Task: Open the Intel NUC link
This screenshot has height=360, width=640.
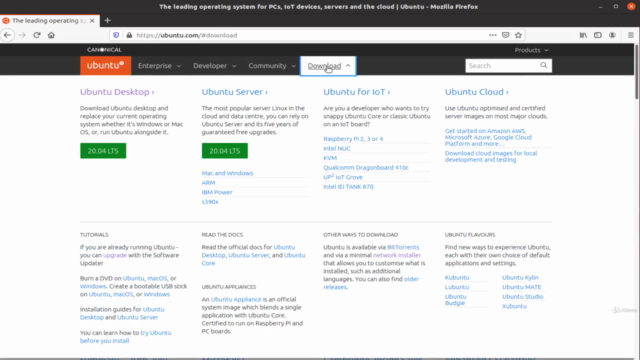Action: pyautogui.click(x=337, y=148)
